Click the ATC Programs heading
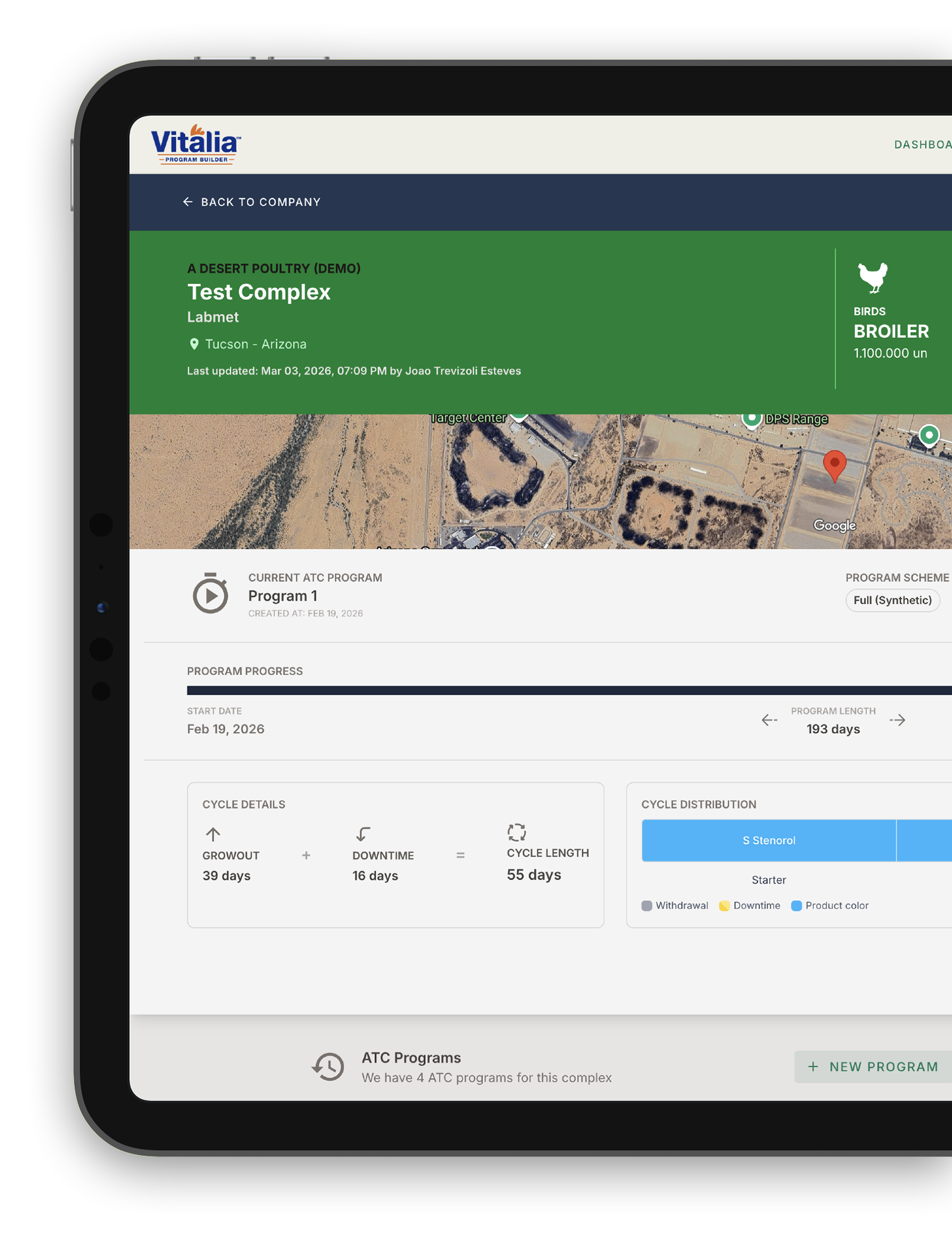 pos(411,1058)
